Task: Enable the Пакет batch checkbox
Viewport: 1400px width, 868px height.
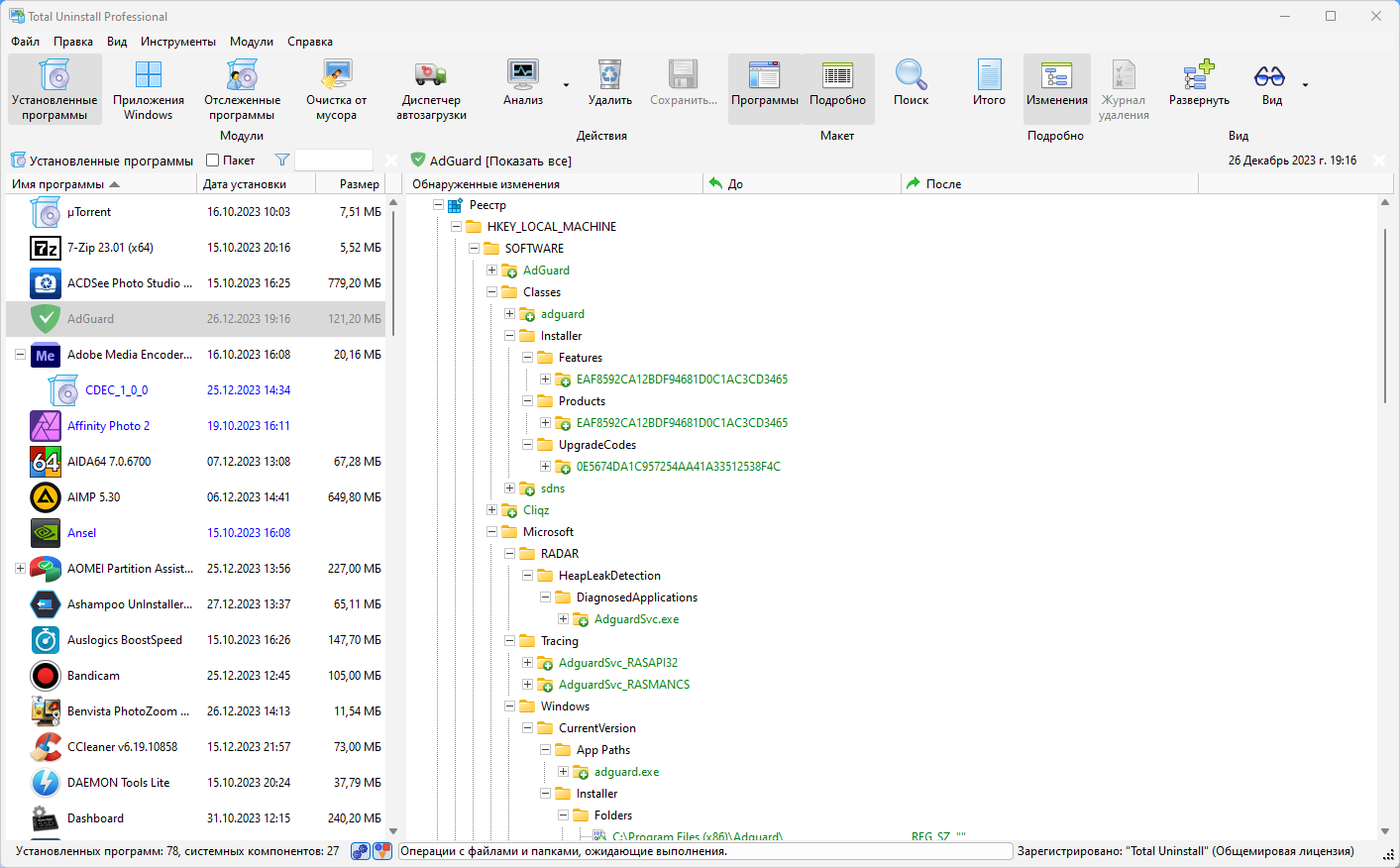Action: pos(212,161)
